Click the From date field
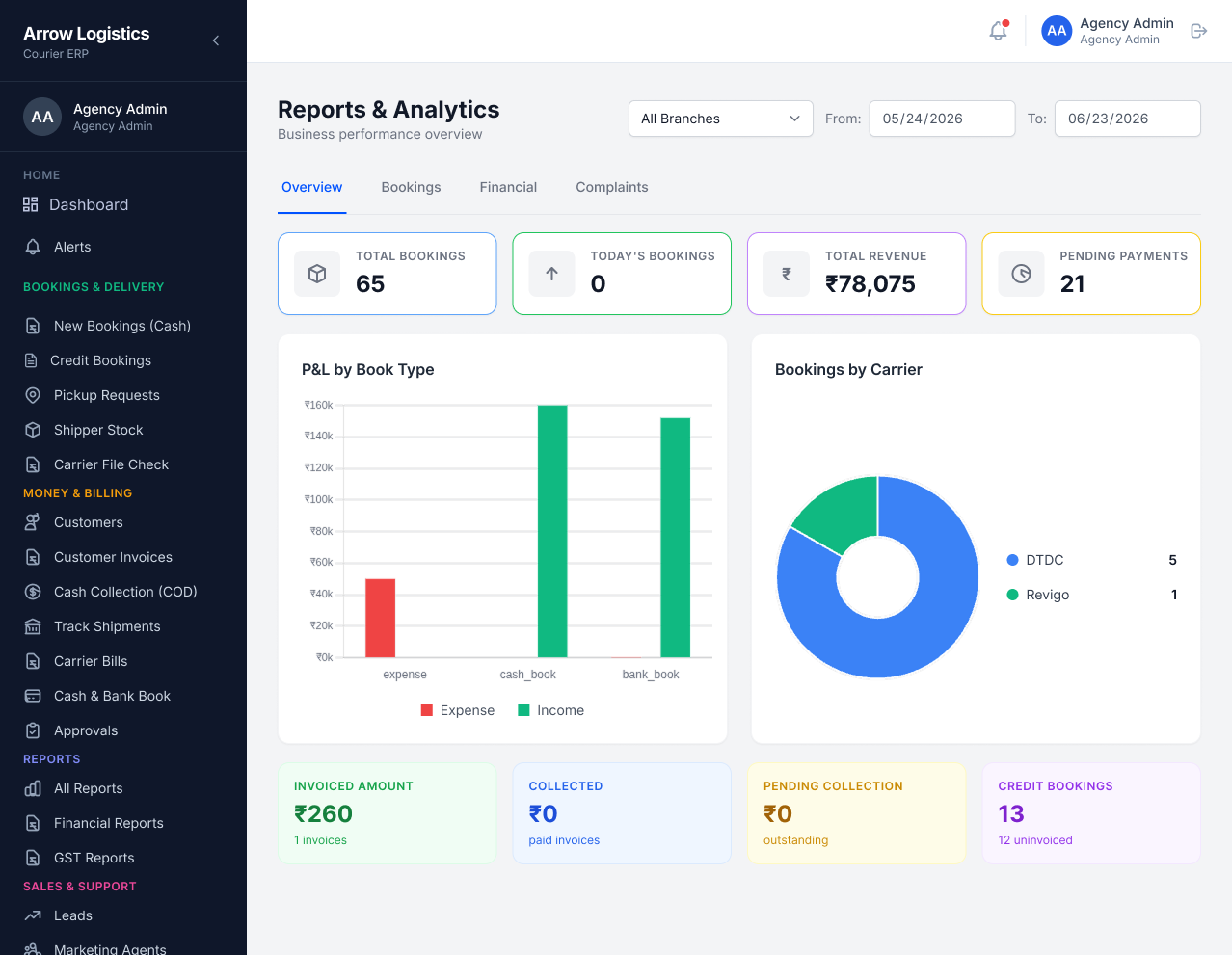The width and height of the screenshot is (1232, 955). 942,119
